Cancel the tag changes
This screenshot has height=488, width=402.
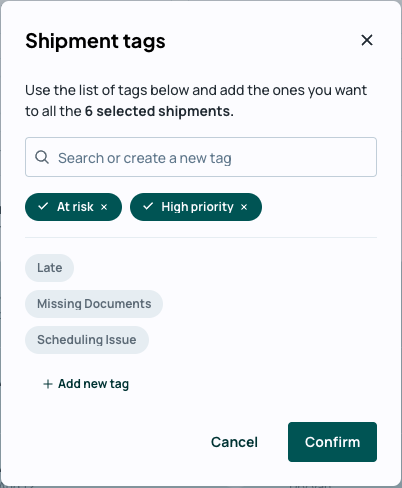click(234, 442)
